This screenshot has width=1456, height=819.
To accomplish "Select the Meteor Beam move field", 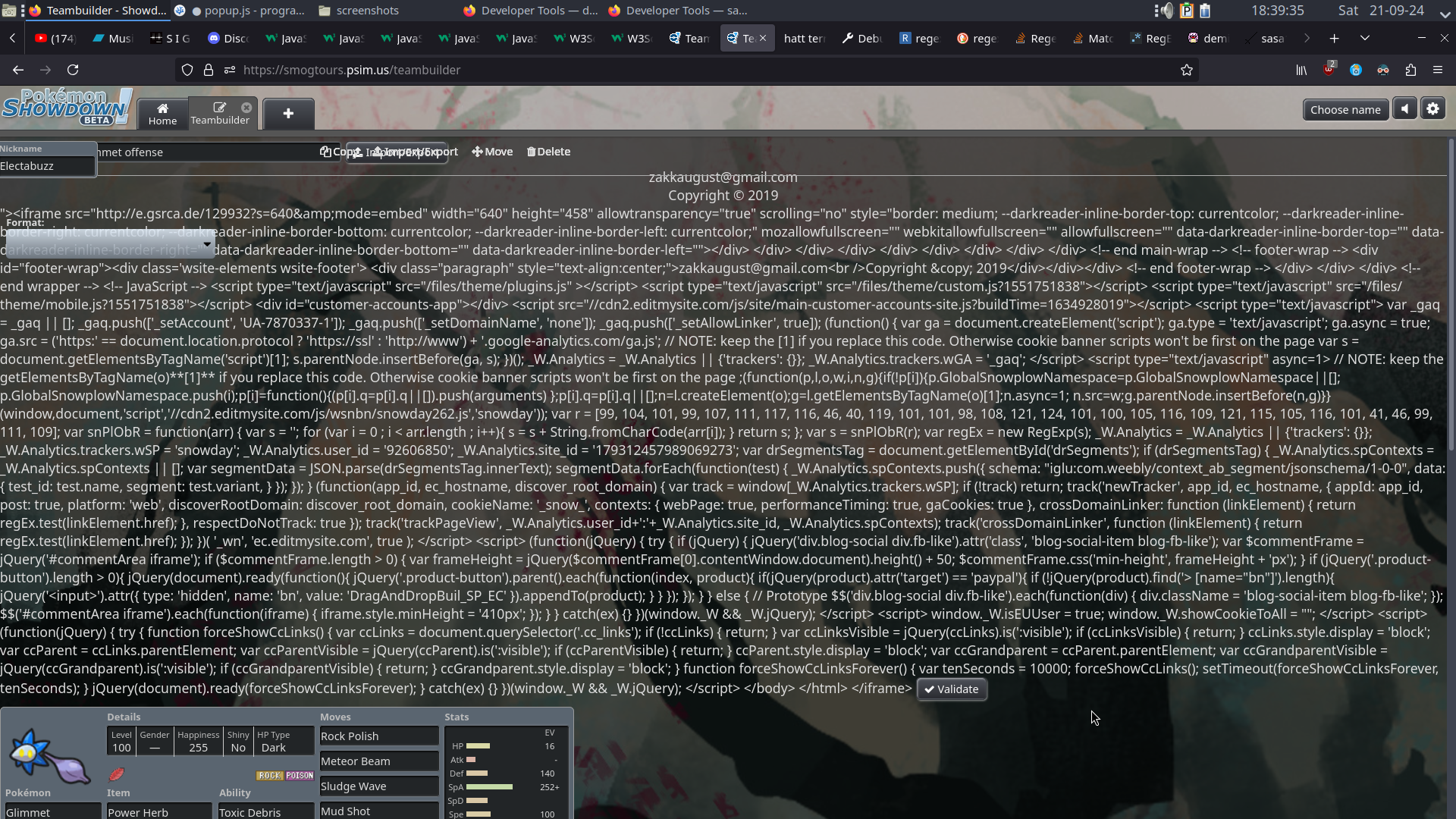I will (378, 761).
